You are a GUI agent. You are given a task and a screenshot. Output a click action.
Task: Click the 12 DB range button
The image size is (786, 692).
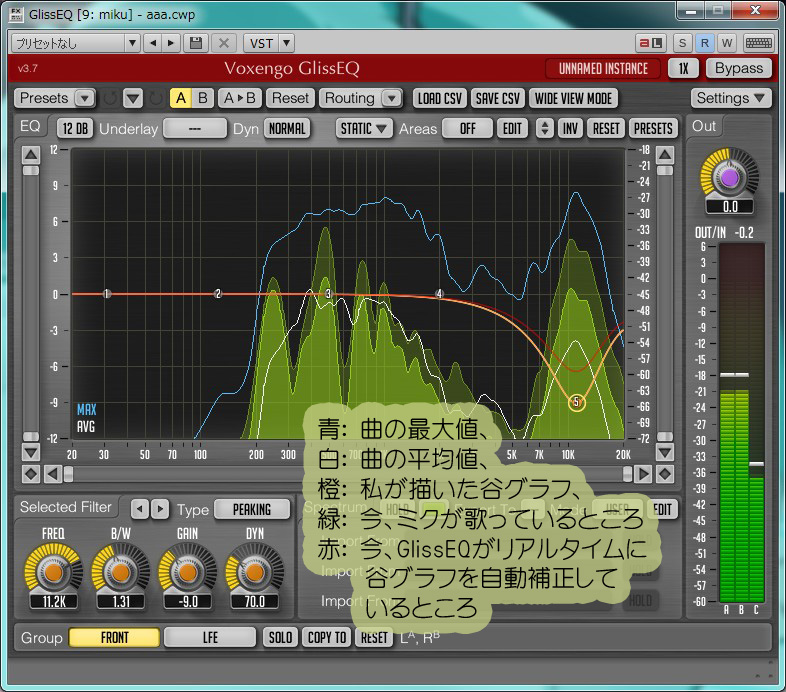coord(75,128)
